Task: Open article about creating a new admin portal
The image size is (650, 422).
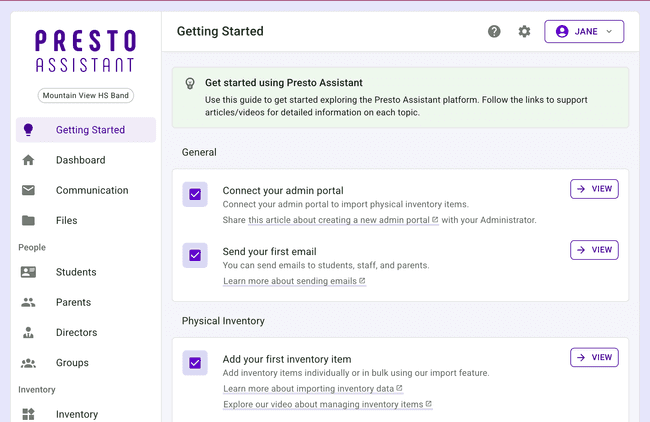Action: coord(343,220)
